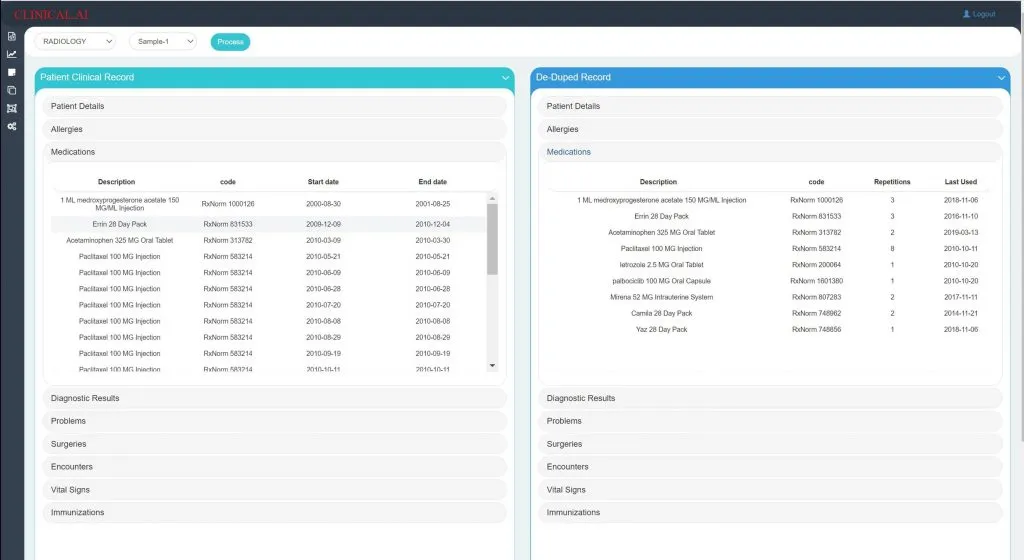Click Repetitions column header
Viewport: 1024px width, 560px height.
click(892, 182)
